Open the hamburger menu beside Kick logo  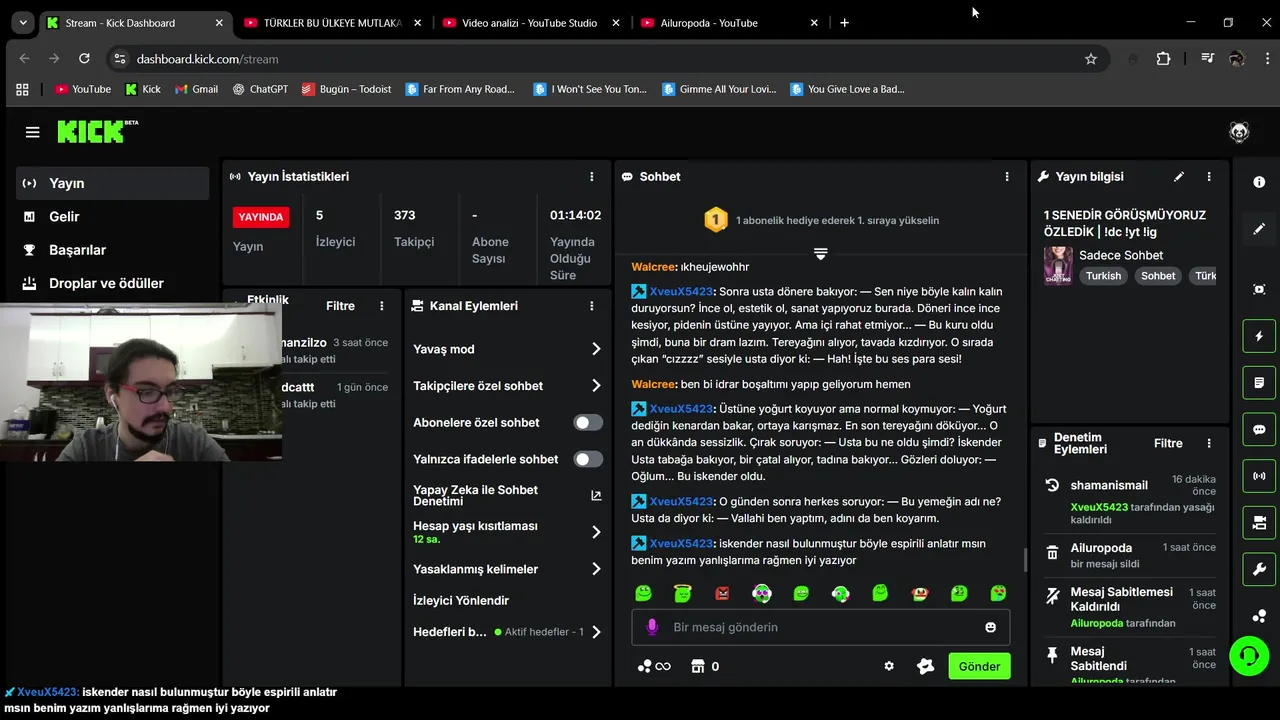[x=32, y=132]
